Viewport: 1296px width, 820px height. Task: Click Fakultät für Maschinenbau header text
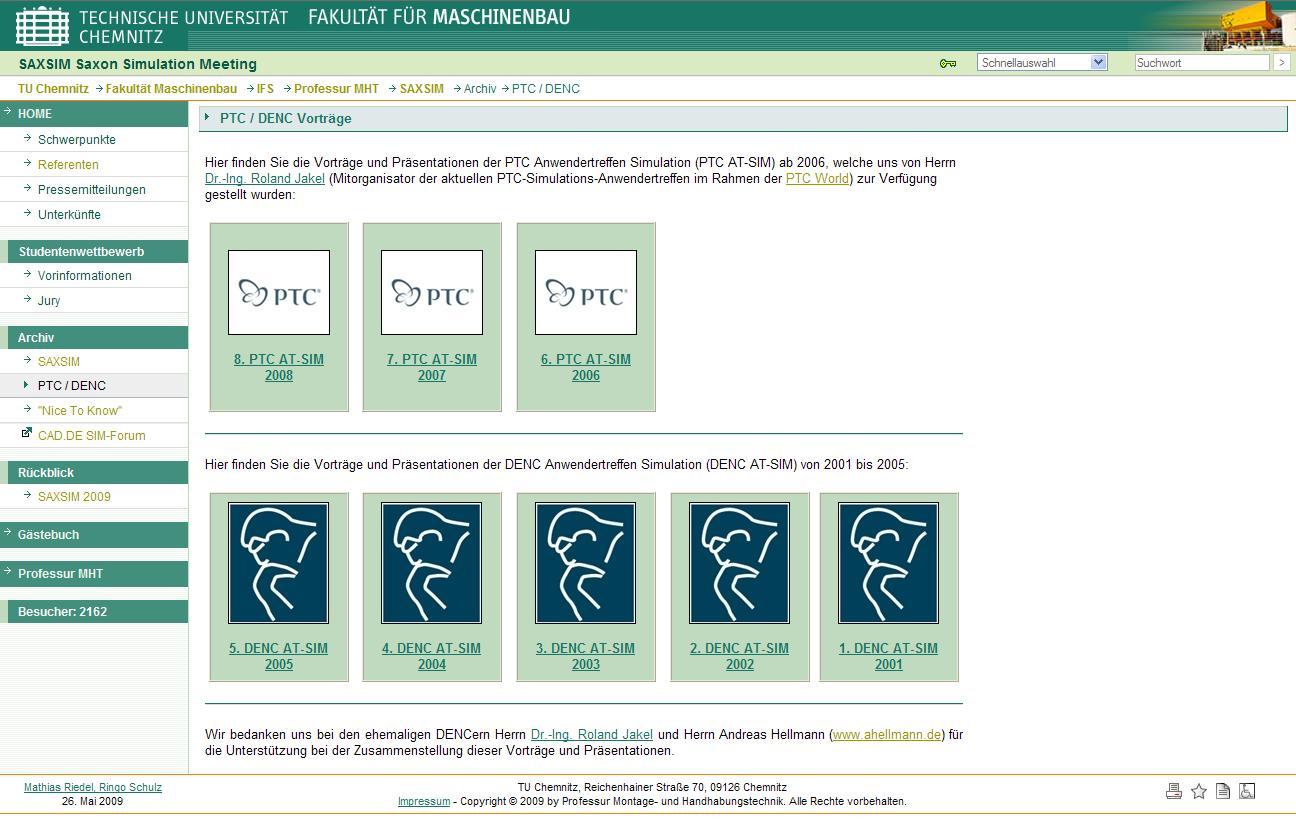click(x=439, y=17)
